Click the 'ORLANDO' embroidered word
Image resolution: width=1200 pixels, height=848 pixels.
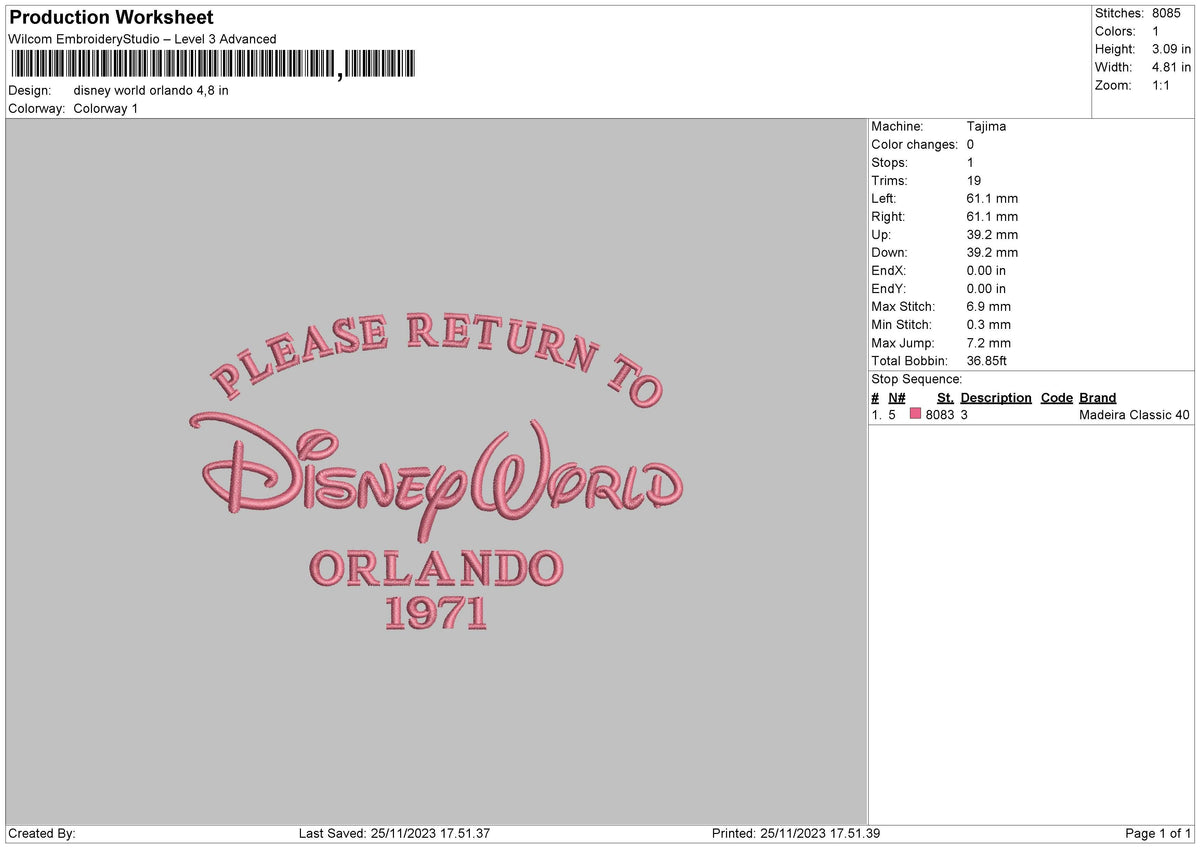436,568
